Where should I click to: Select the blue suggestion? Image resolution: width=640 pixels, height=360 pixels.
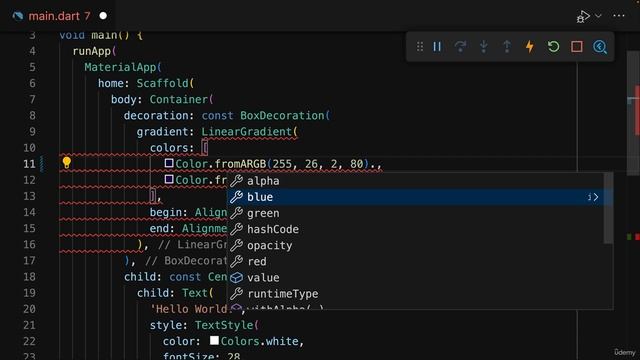[x=416, y=197]
